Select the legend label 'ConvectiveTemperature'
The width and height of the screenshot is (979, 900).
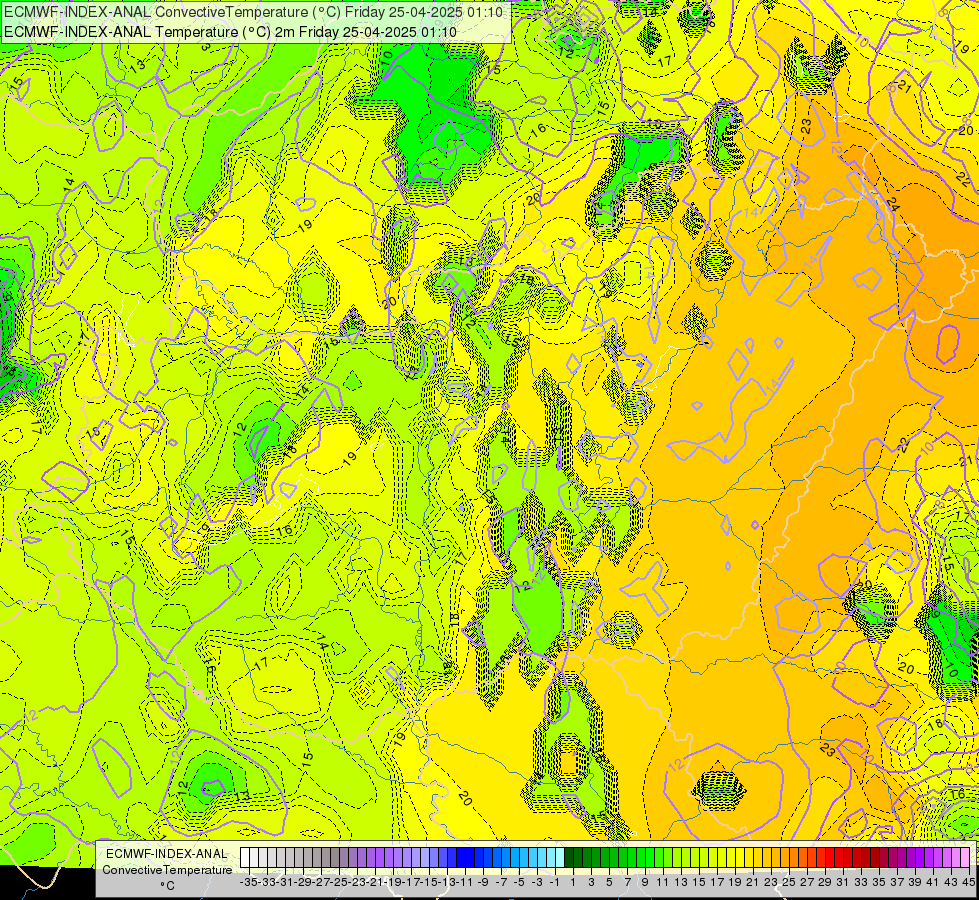pos(167,869)
